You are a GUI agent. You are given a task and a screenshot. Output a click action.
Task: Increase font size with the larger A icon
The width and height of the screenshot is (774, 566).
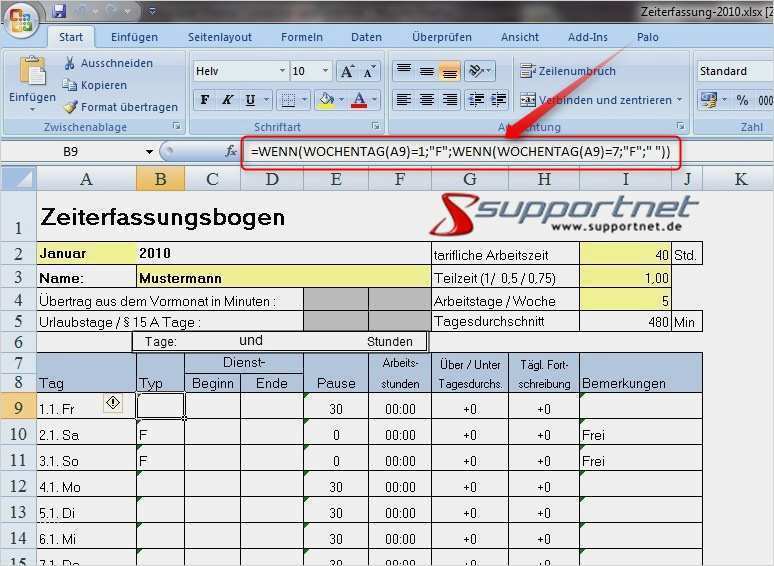pos(347,72)
